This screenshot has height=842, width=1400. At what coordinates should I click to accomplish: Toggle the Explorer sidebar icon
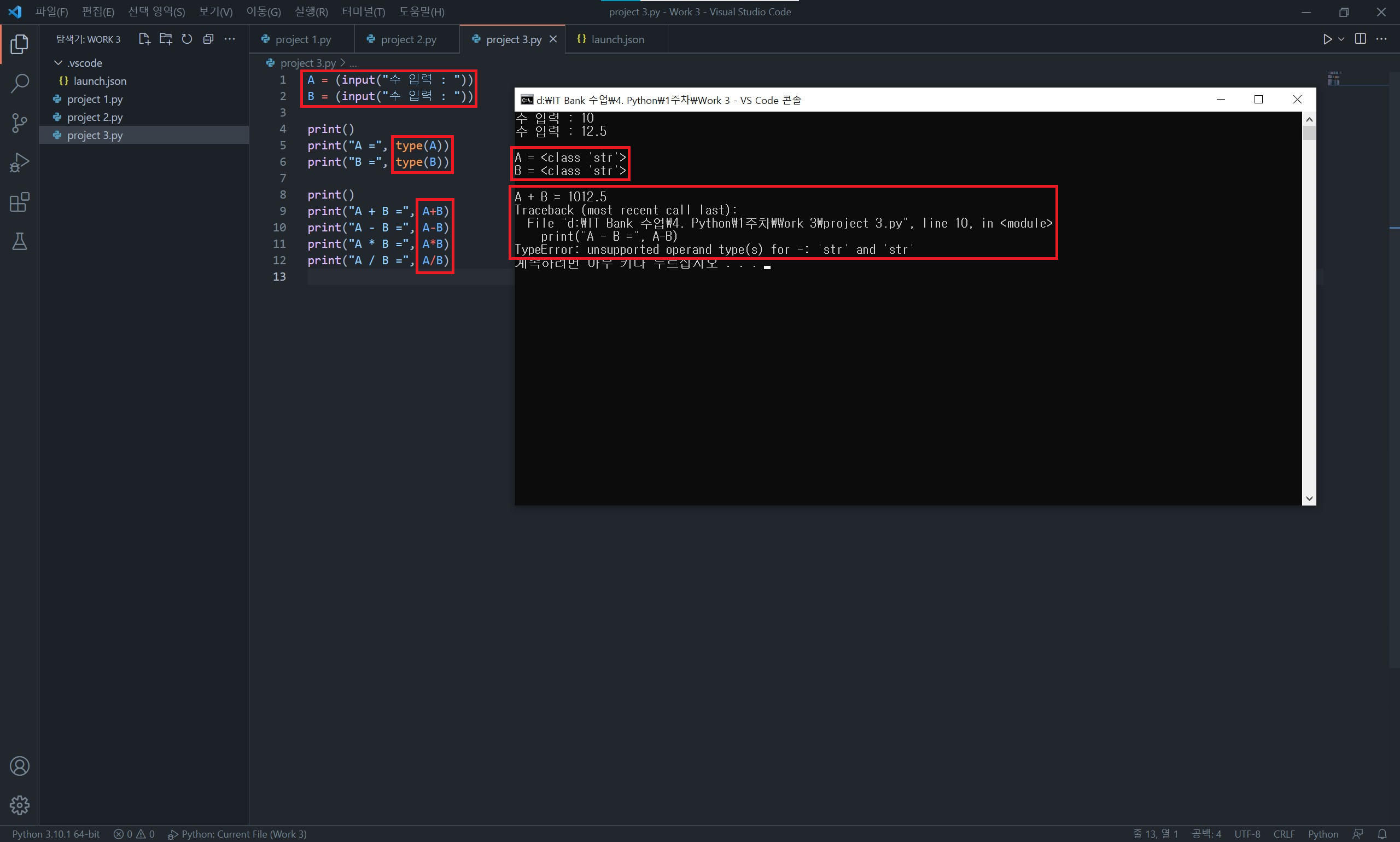tap(19, 44)
